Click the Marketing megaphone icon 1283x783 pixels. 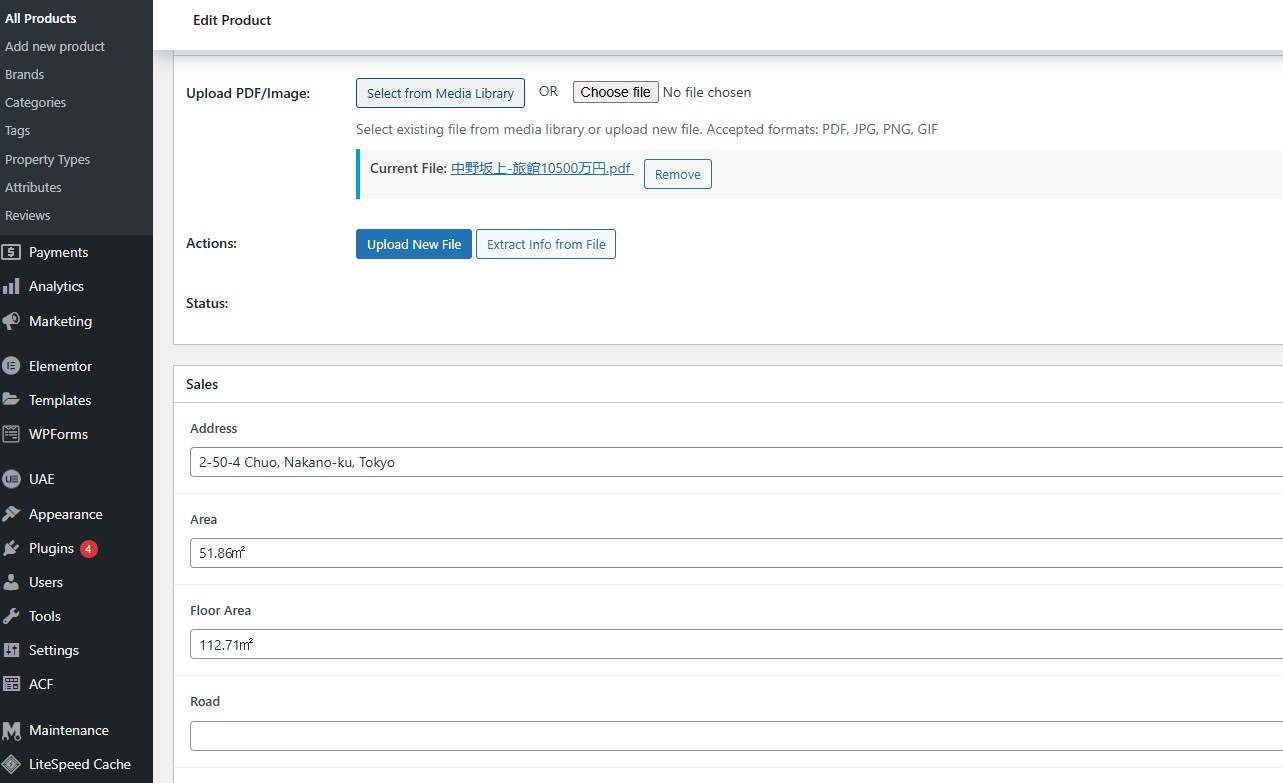click(11, 321)
